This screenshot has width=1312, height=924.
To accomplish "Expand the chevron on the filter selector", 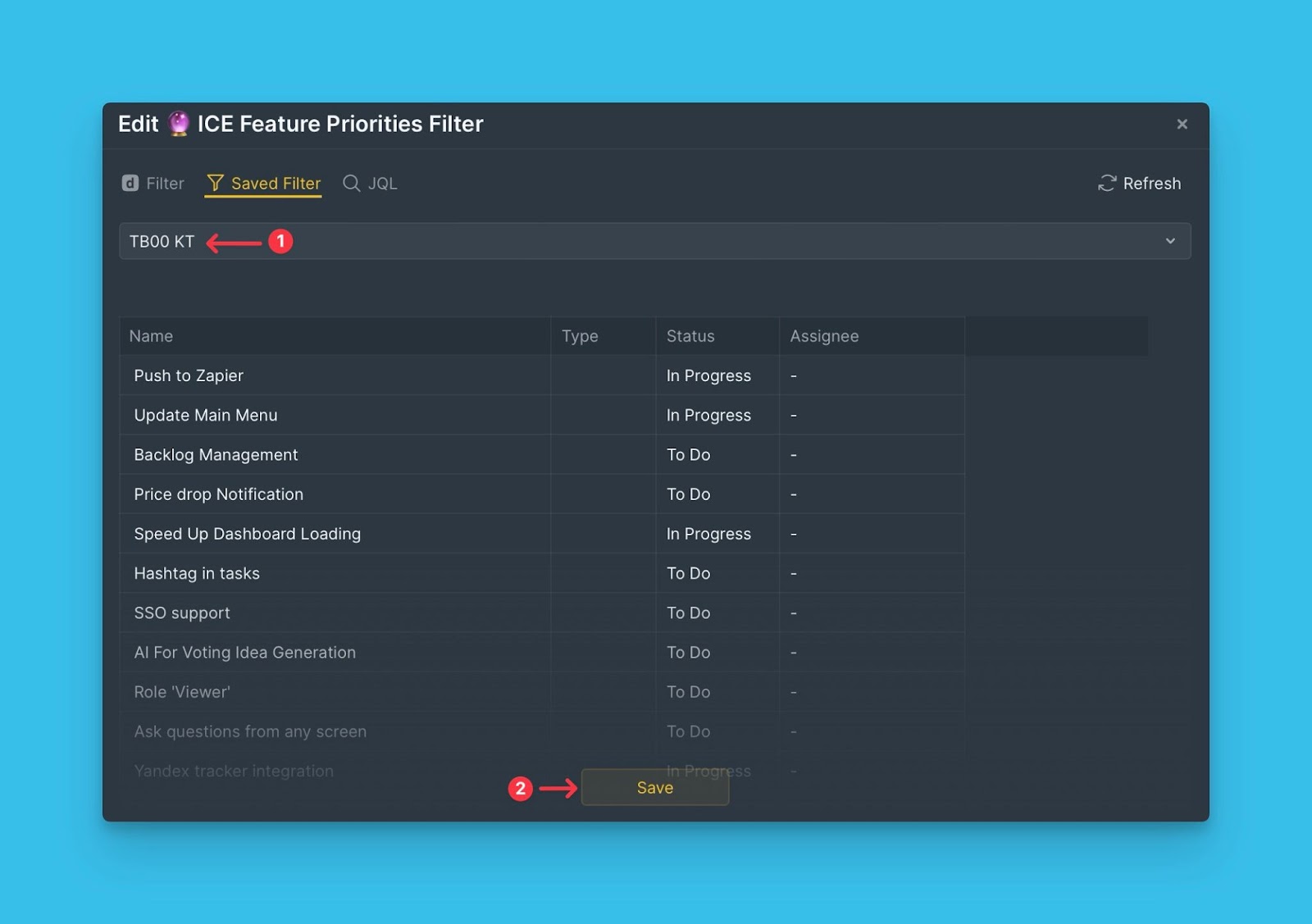I will click(1170, 241).
